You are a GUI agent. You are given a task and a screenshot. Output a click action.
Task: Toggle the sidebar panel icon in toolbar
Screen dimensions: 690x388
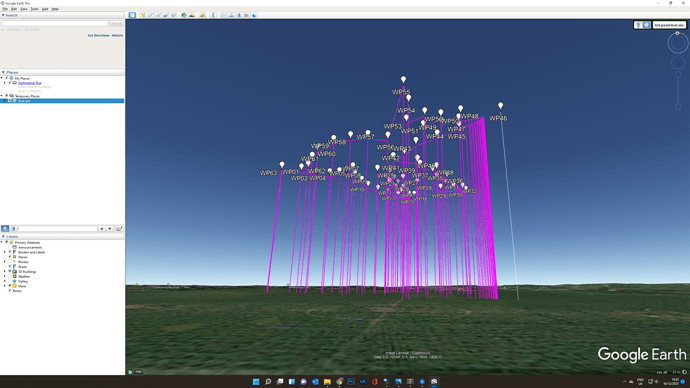point(132,15)
